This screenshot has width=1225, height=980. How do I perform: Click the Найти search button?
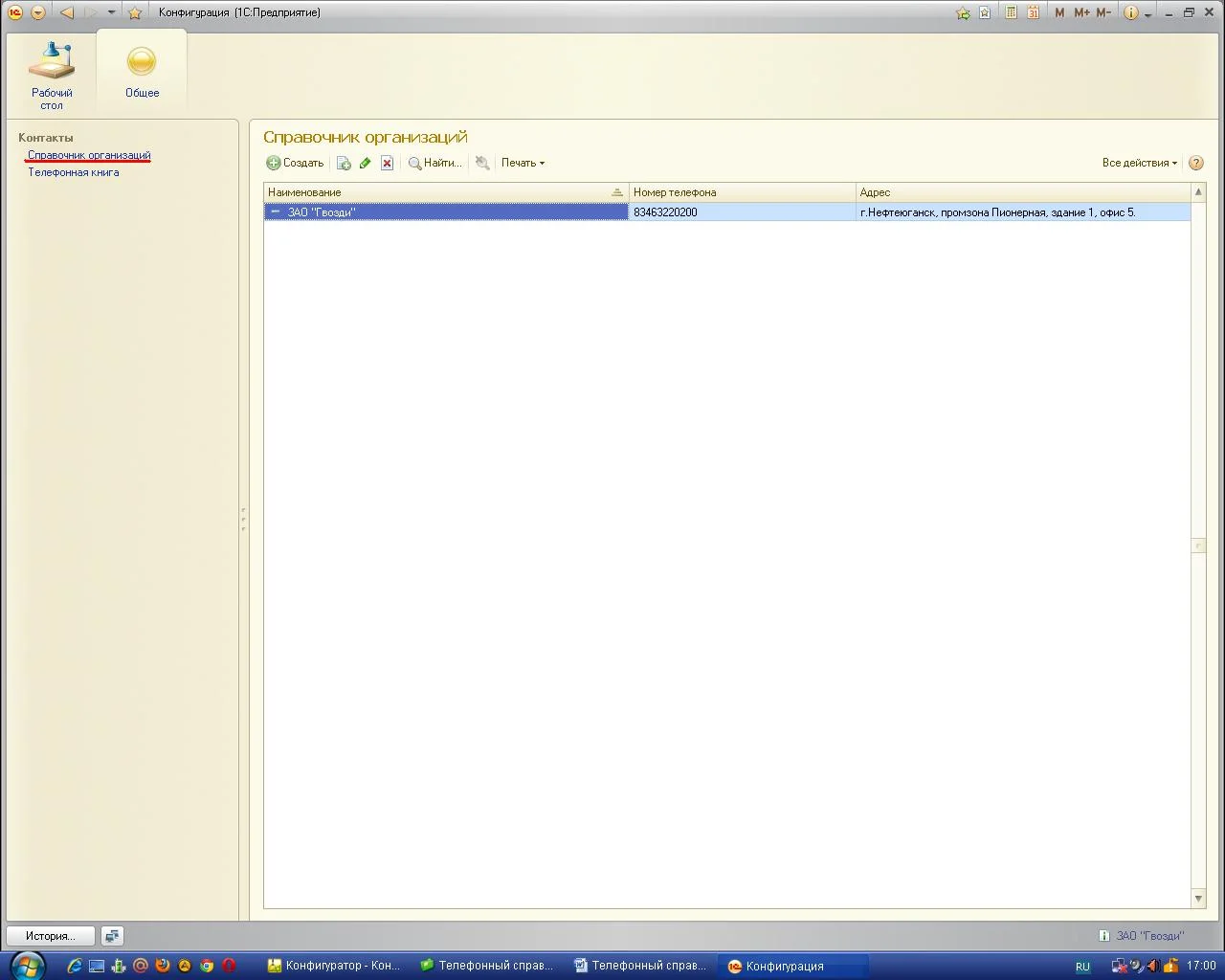click(x=434, y=164)
